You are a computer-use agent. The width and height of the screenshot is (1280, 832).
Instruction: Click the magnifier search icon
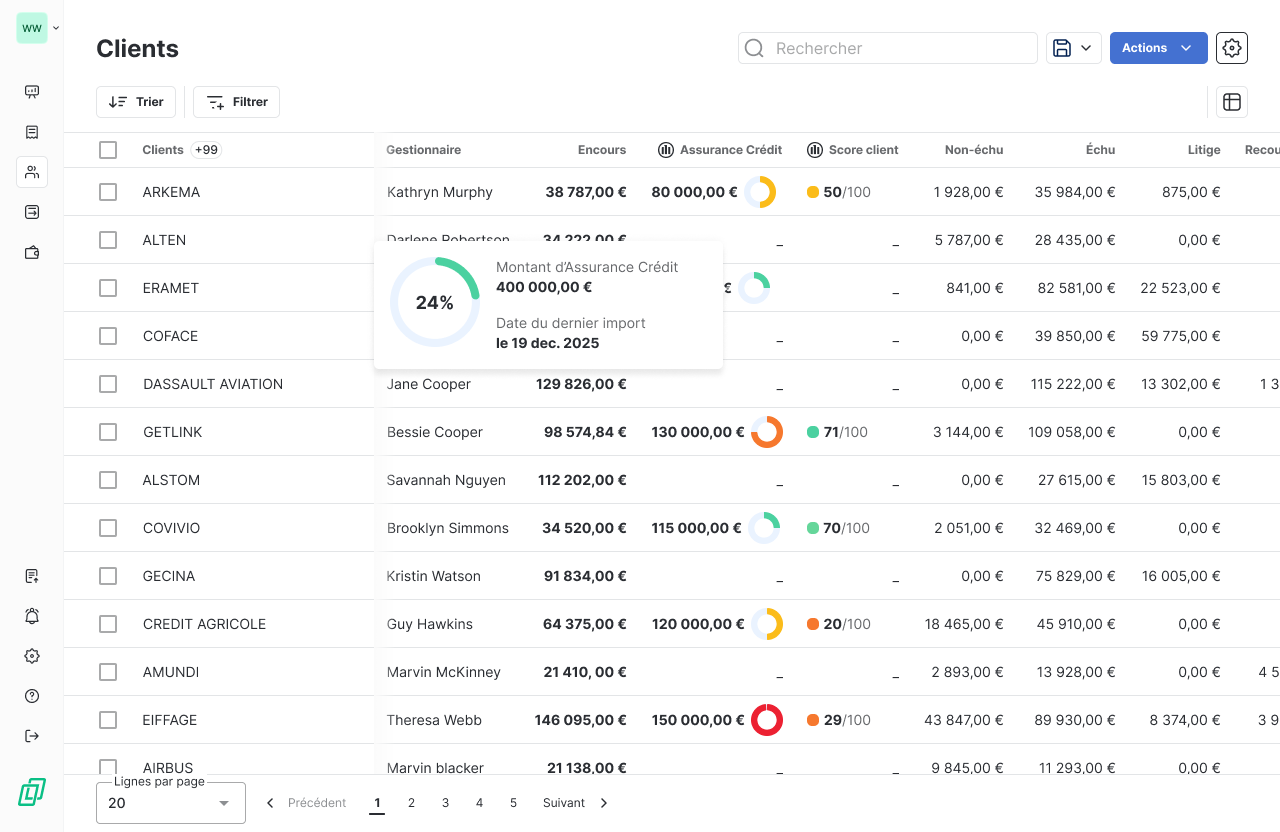click(755, 48)
